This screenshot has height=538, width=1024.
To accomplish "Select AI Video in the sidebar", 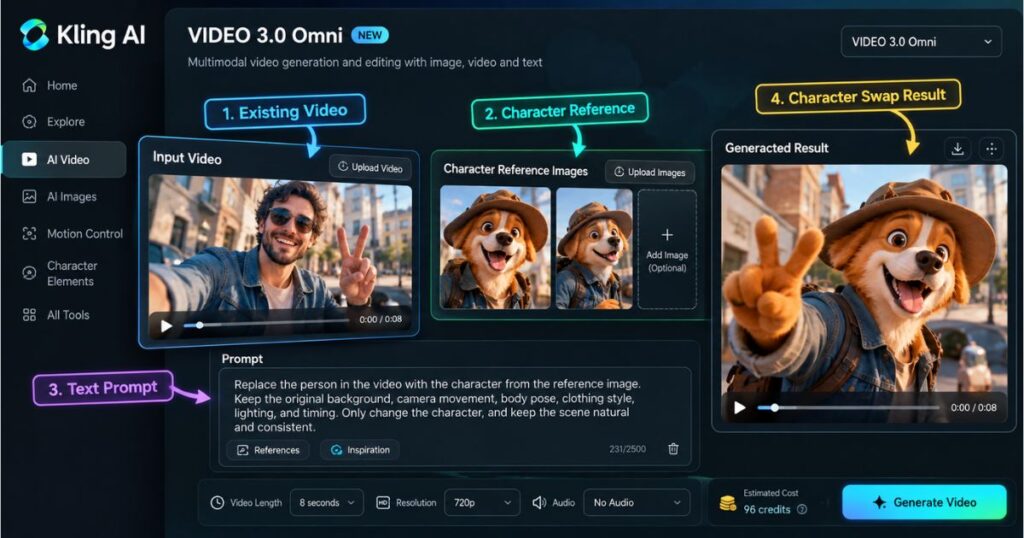I will pos(64,159).
